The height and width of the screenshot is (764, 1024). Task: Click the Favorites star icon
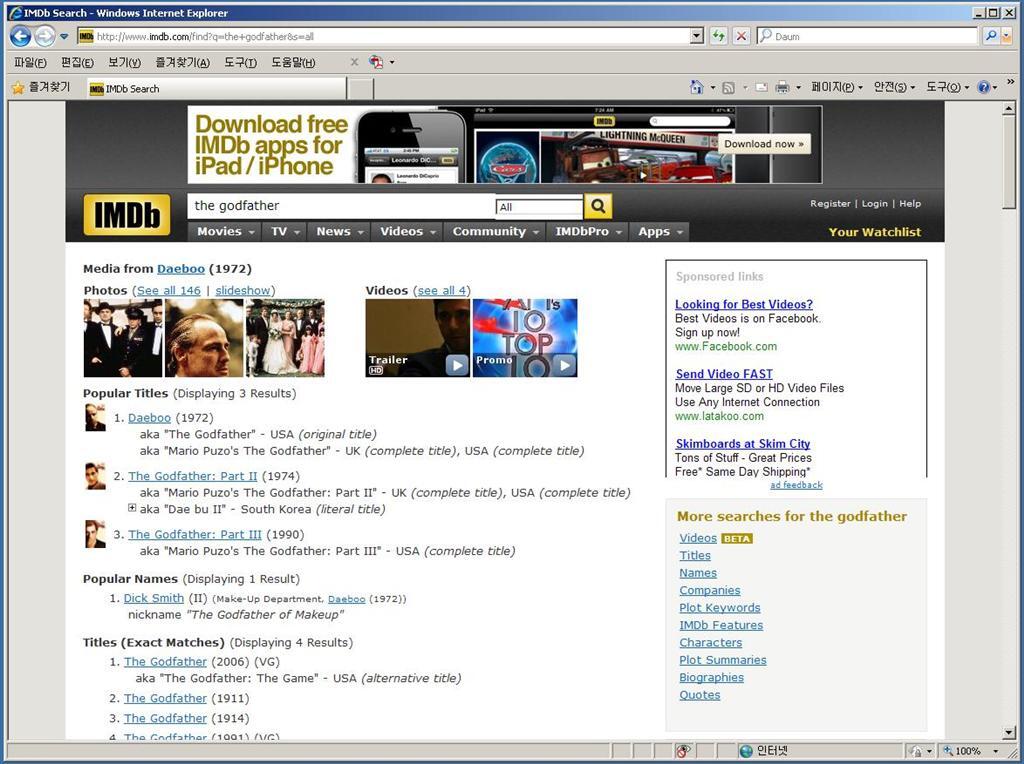tap(18, 88)
